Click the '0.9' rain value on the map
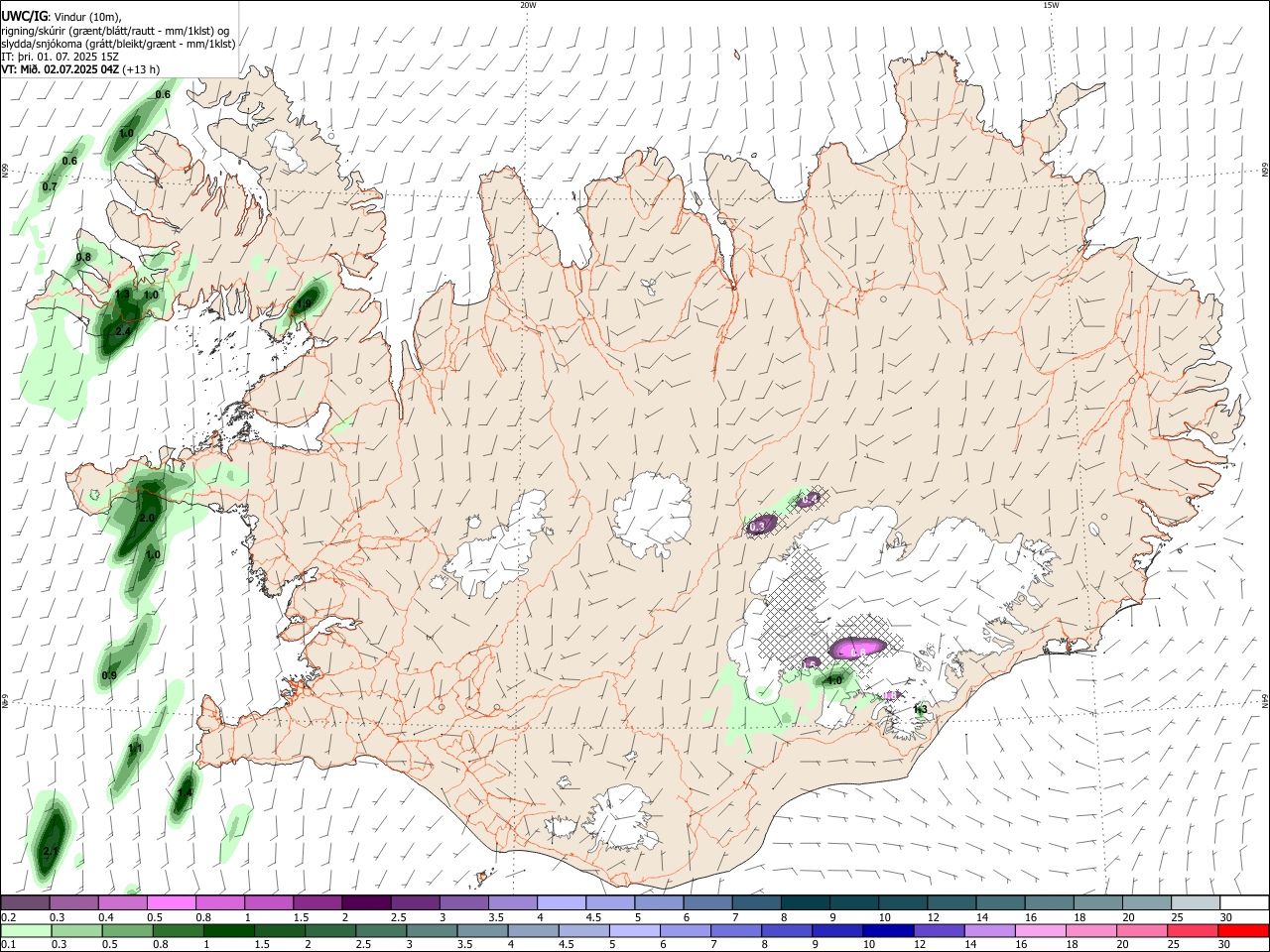 tap(109, 675)
